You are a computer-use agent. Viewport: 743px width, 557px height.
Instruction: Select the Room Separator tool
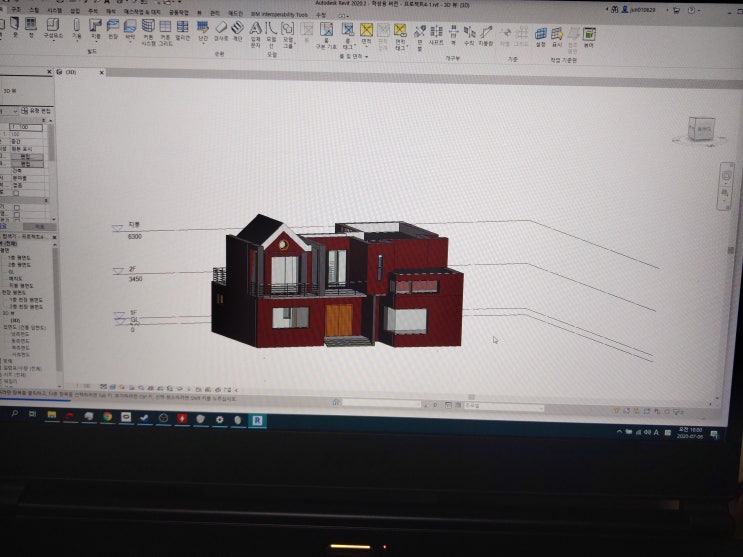click(326, 36)
